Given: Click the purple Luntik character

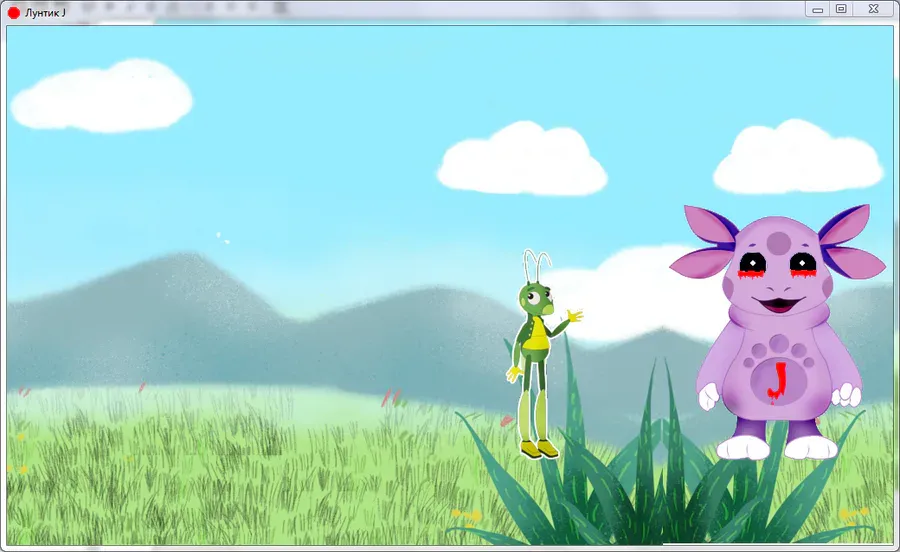Looking at the screenshot, I should (x=778, y=332).
